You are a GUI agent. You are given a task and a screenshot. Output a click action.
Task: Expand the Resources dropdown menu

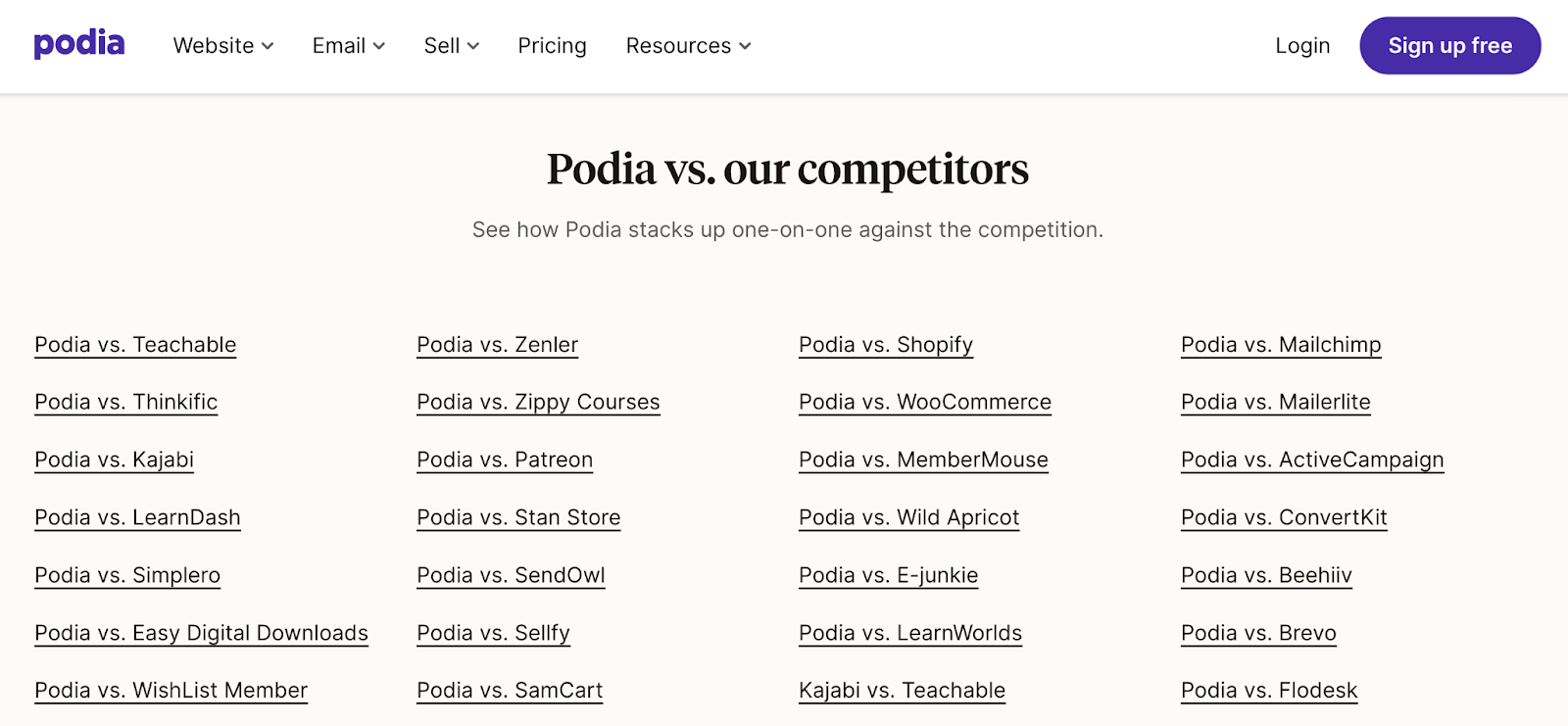click(x=687, y=45)
